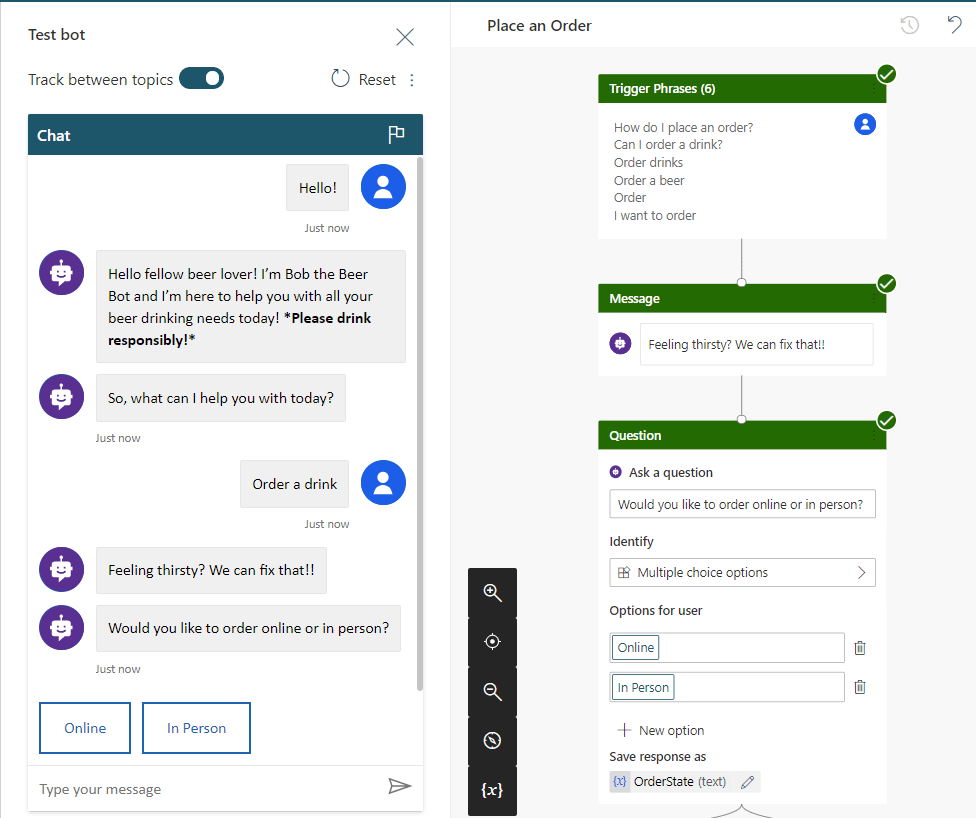This screenshot has height=818, width=976.
Task: Delete the In Person option trash icon
Action: (x=860, y=687)
